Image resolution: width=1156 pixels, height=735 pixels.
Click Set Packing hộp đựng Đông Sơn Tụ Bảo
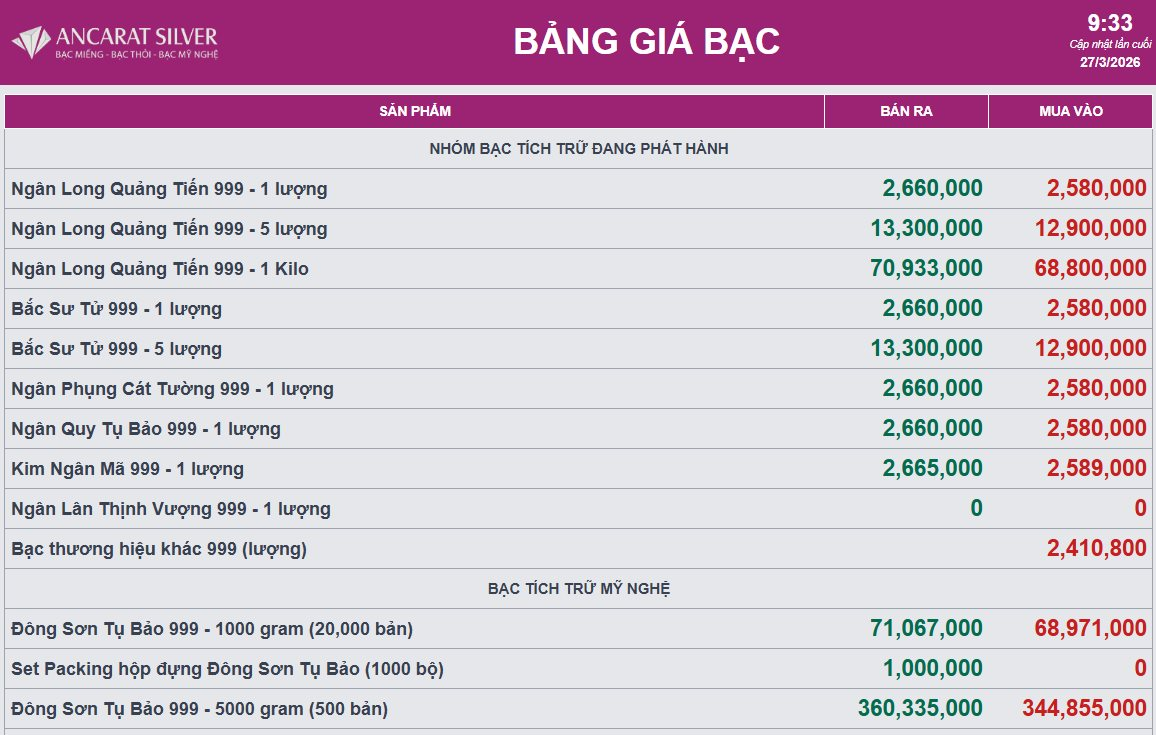(227, 669)
